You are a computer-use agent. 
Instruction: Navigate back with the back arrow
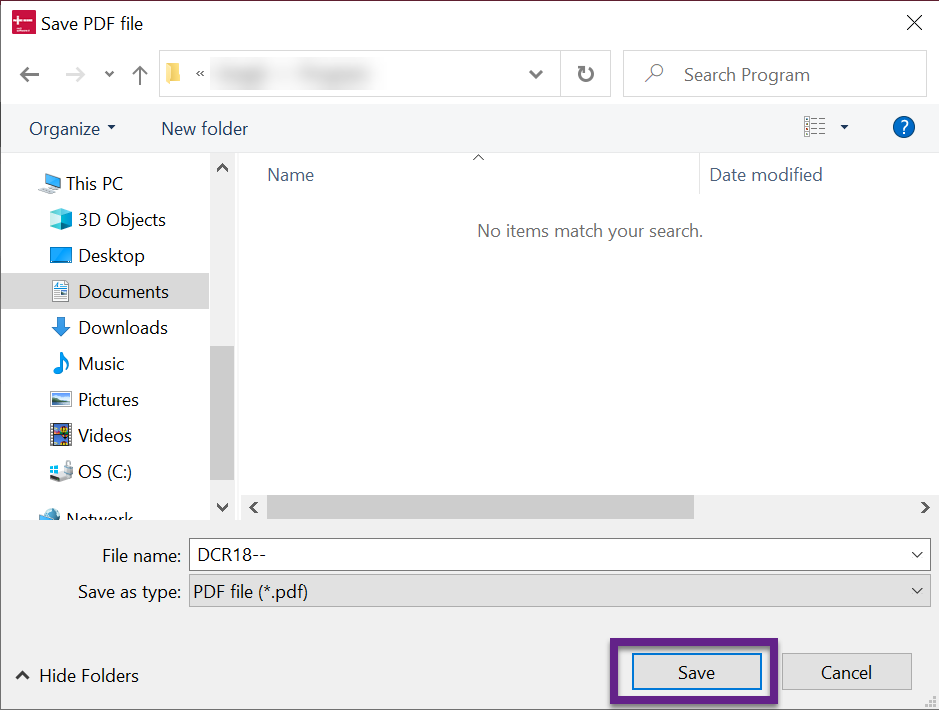click(29, 73)
